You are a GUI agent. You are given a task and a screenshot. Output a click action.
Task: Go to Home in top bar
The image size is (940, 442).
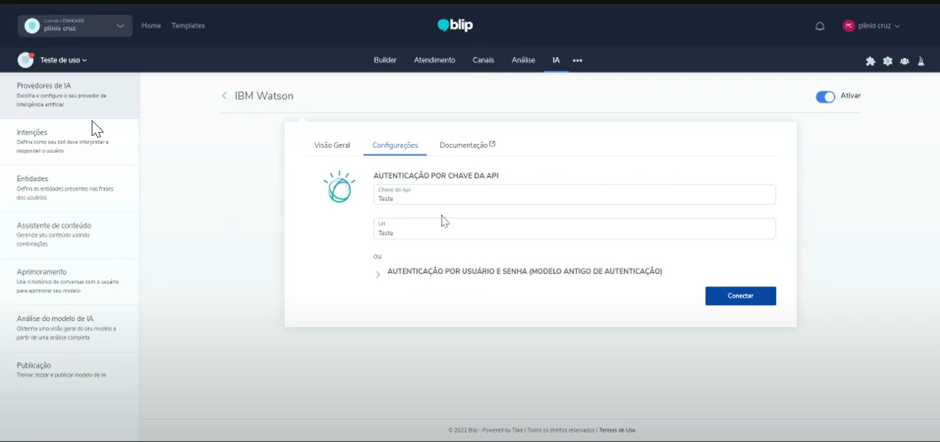(x=151, y=26)
